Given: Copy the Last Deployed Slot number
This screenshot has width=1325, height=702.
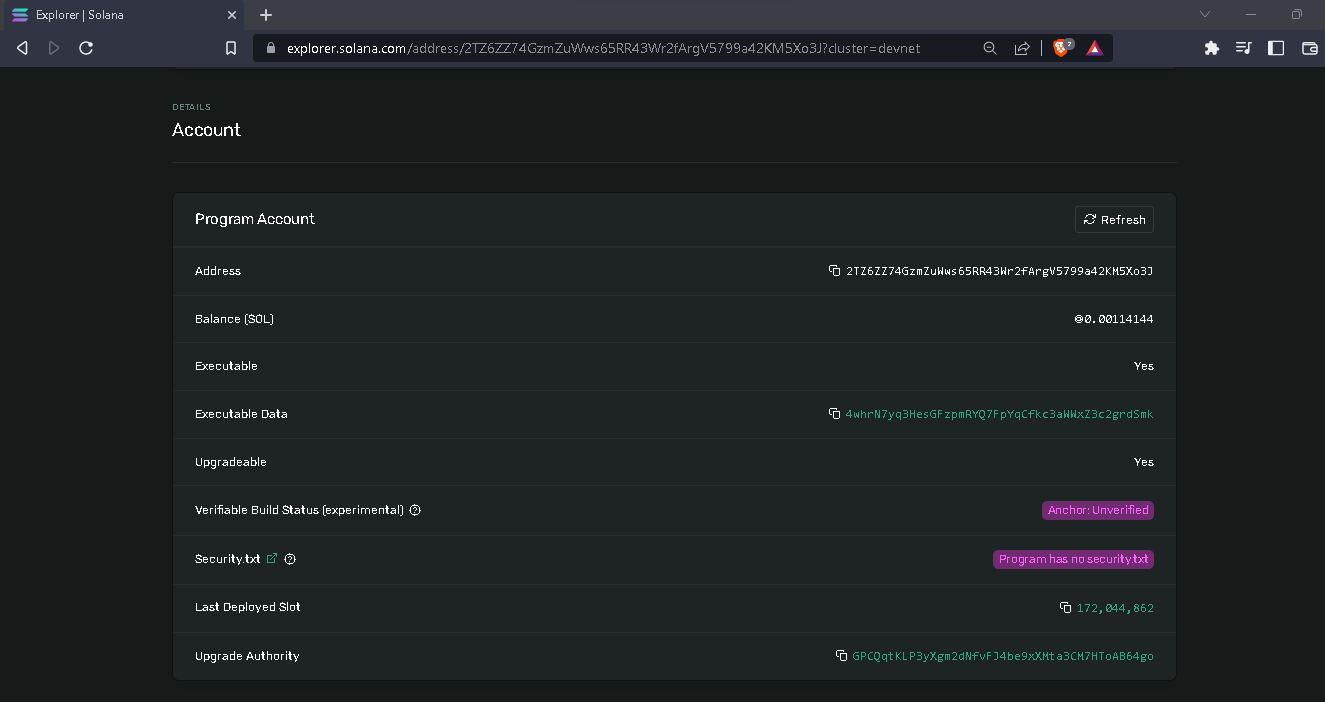Looking at the screenshot, I should (x=1065, y=608).
